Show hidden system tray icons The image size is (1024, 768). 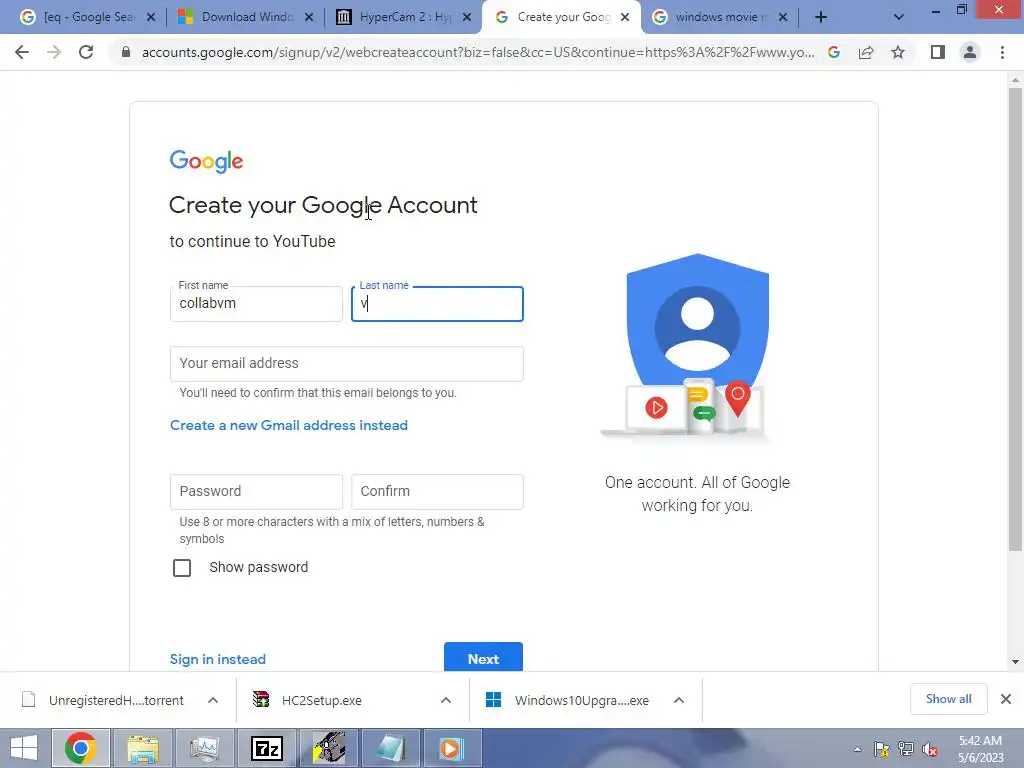[857, 749]
